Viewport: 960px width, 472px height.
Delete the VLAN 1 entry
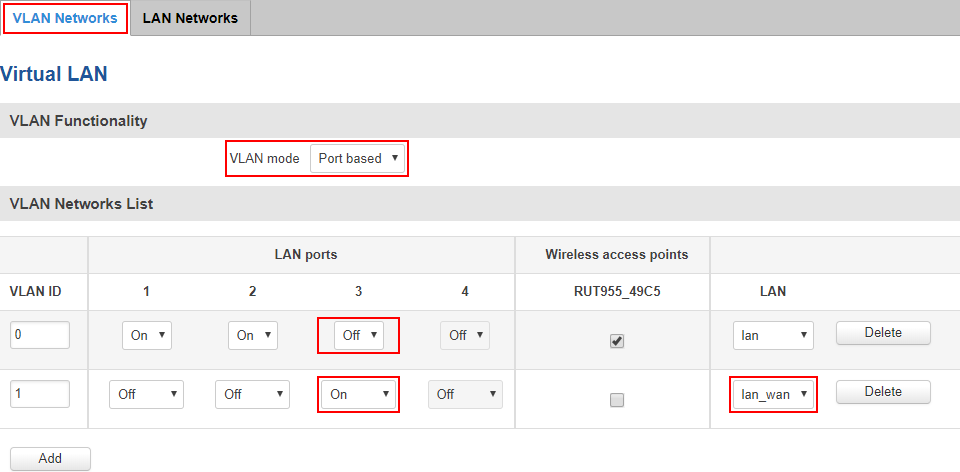883,392
